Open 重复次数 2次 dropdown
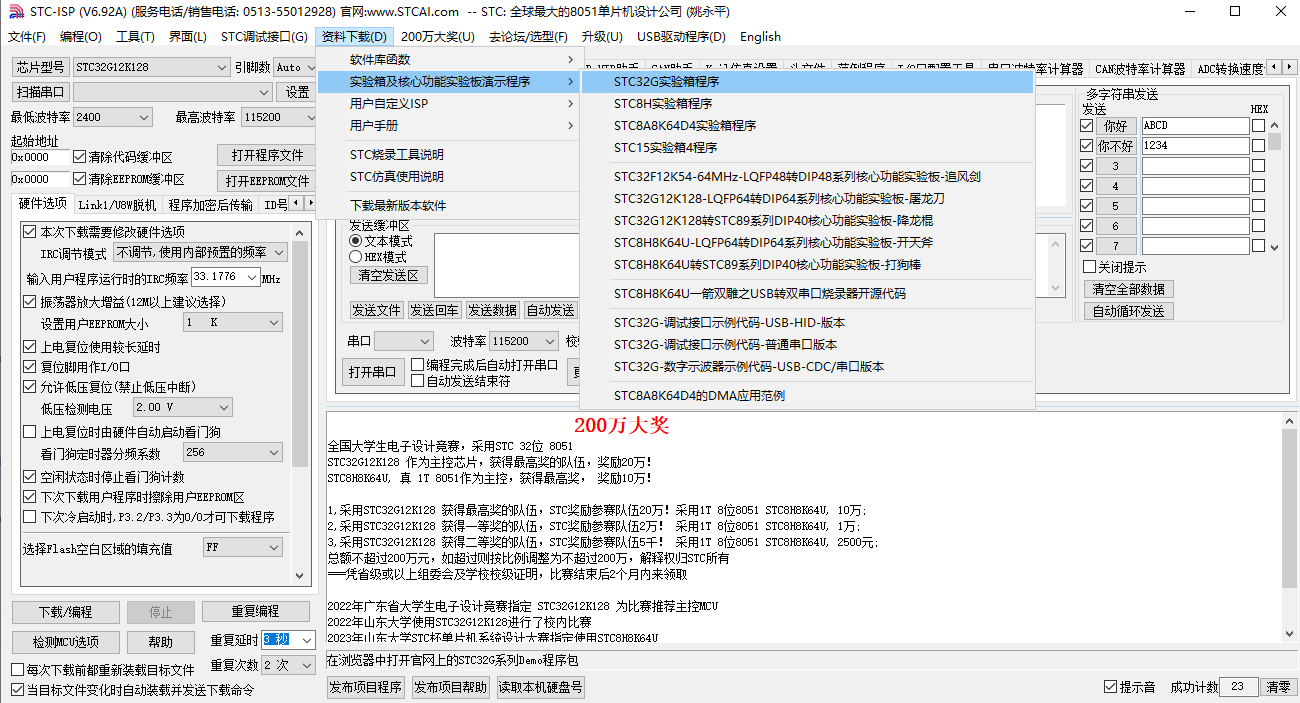This screenshot has height=703, width=1300. click(x=289, y=665)
